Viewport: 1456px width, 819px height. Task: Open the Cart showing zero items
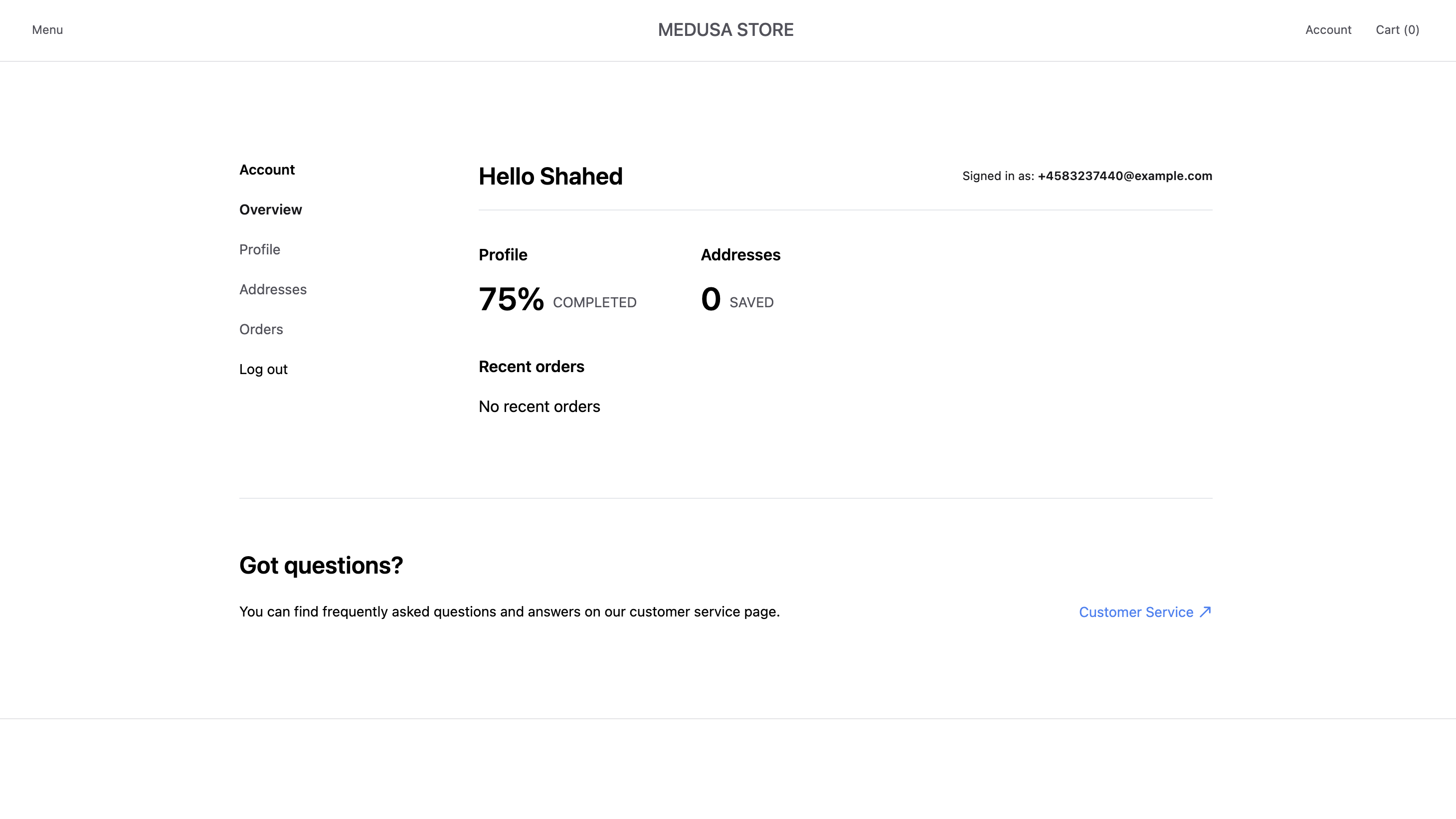1397,30
